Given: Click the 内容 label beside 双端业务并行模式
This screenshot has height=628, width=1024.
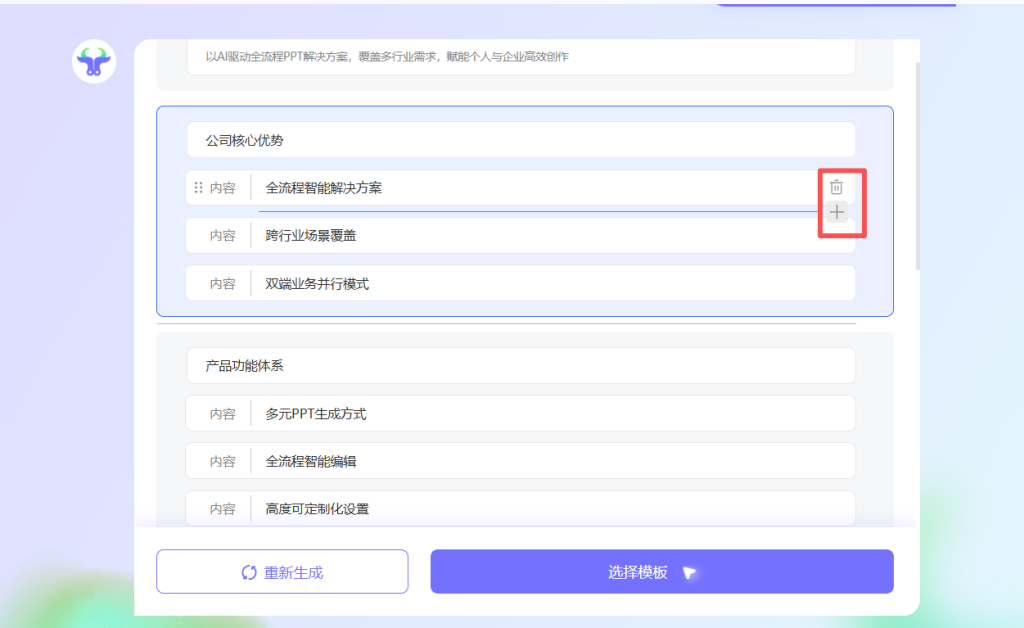Looking at the screenshot, I should pyautogui.click(x=222, y=284).
